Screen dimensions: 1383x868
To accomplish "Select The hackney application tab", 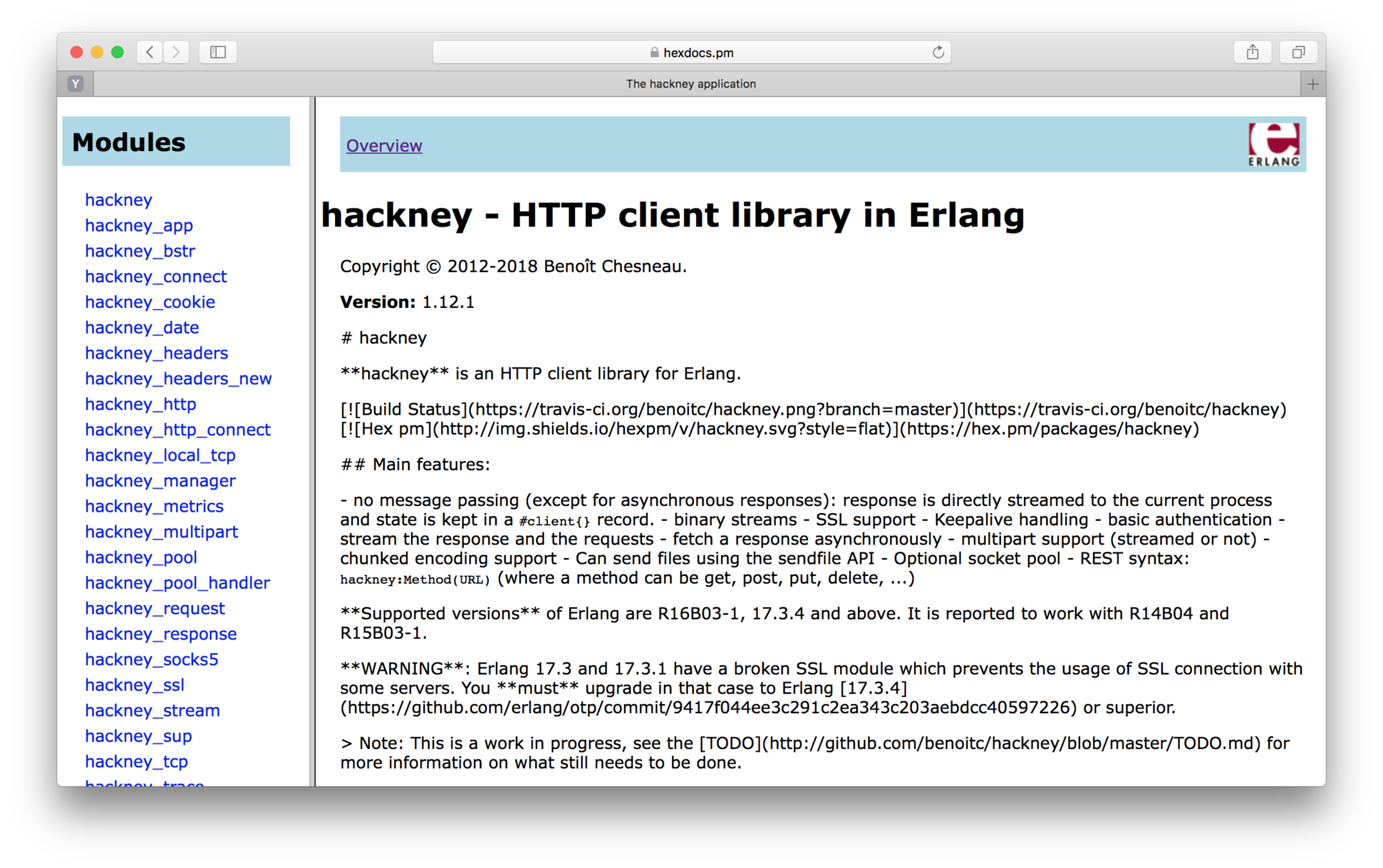I will point(691,84).
